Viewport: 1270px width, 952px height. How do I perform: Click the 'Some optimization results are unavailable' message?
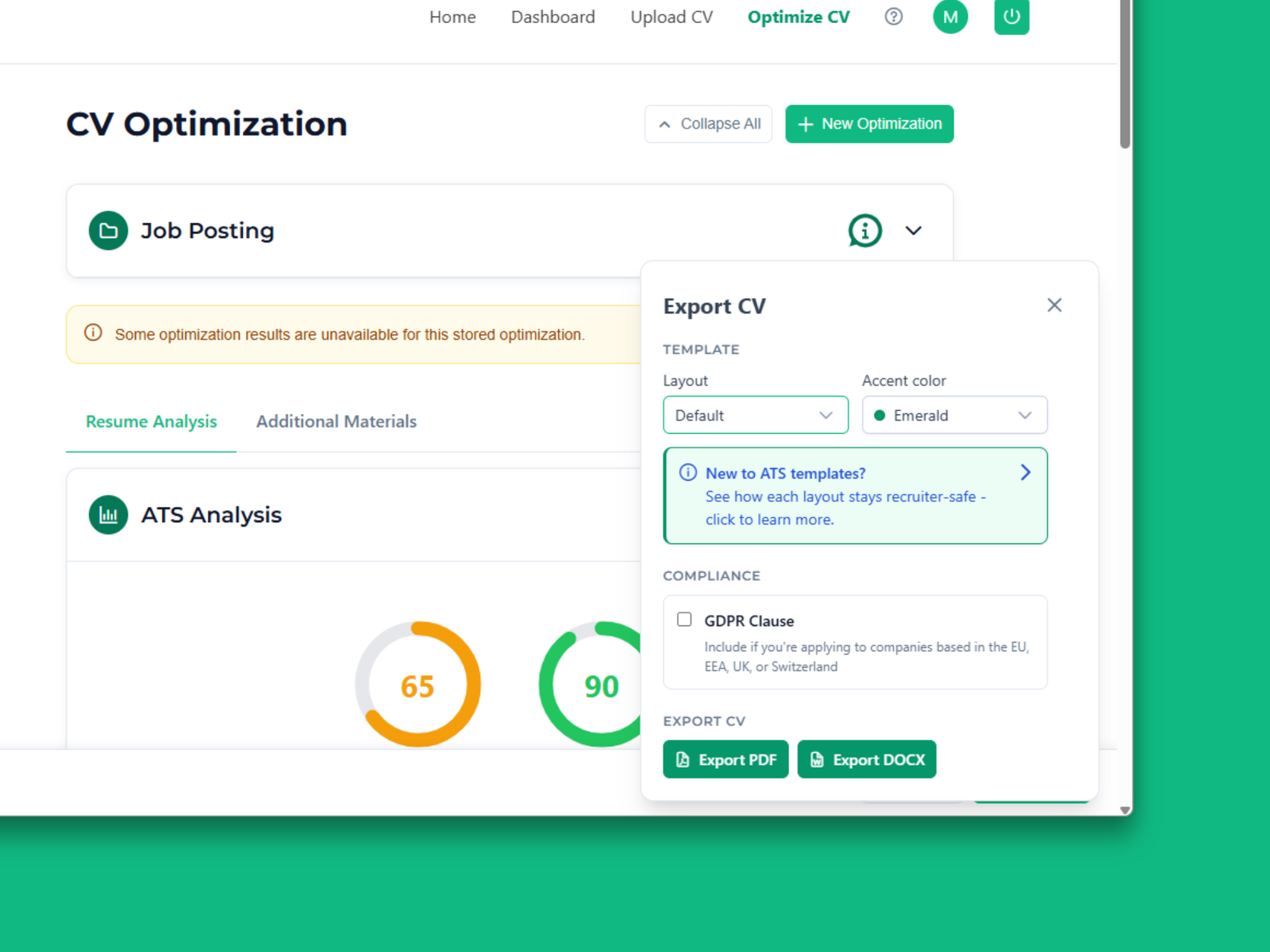[350, 335]
